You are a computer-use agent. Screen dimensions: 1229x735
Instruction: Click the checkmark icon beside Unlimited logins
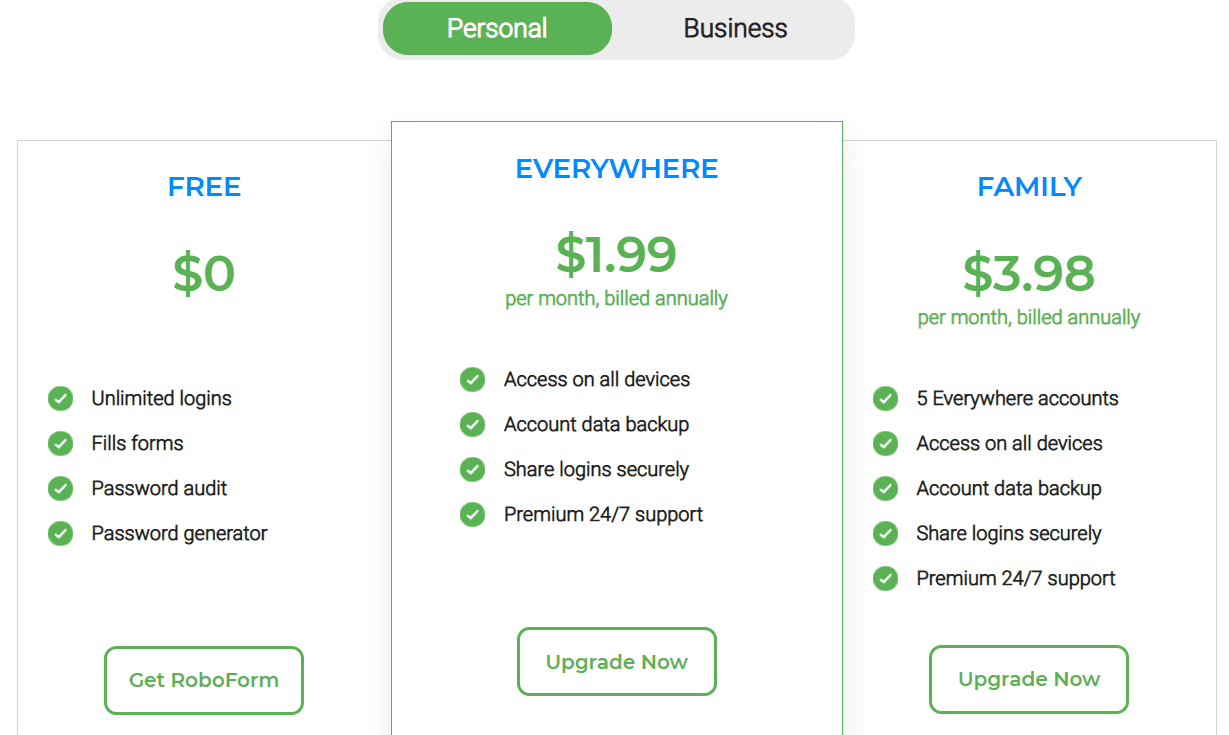pos(61,399)
